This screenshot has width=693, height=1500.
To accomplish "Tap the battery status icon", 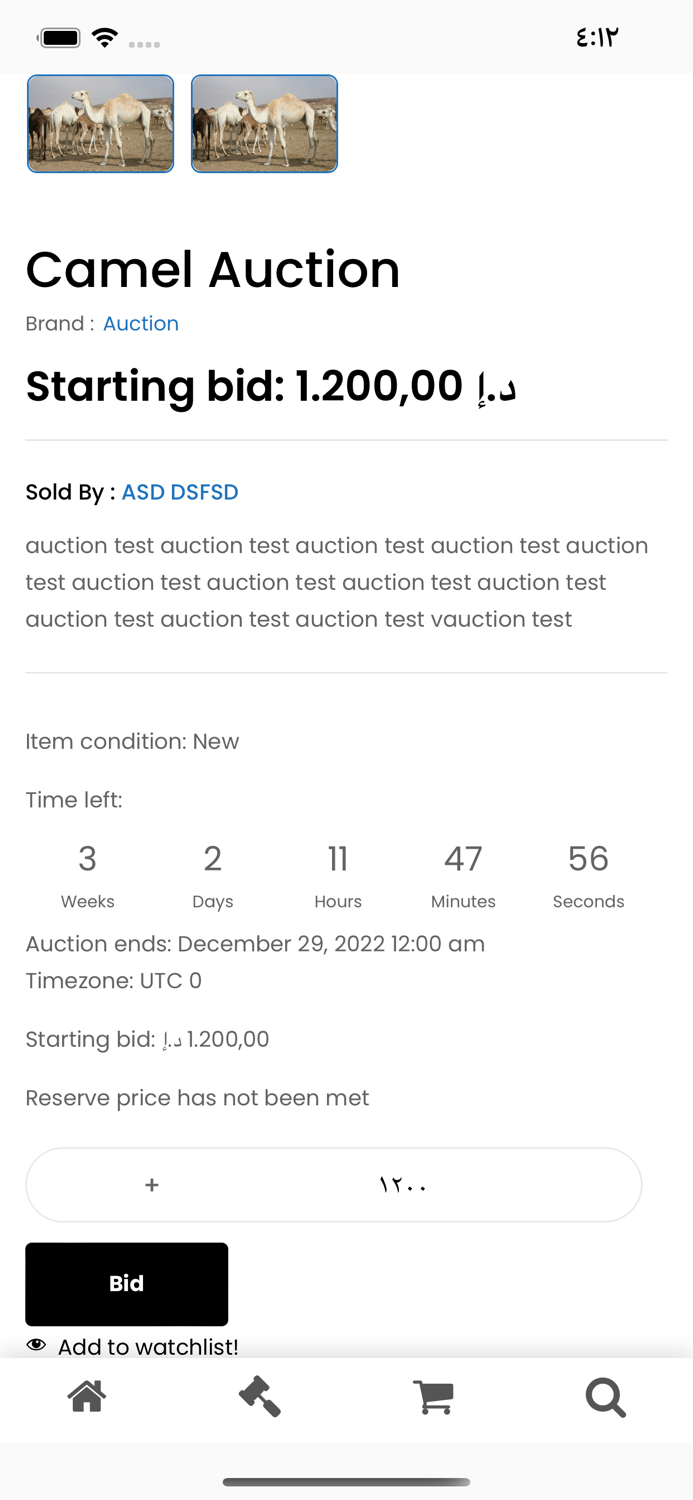I will click(60, 38).
